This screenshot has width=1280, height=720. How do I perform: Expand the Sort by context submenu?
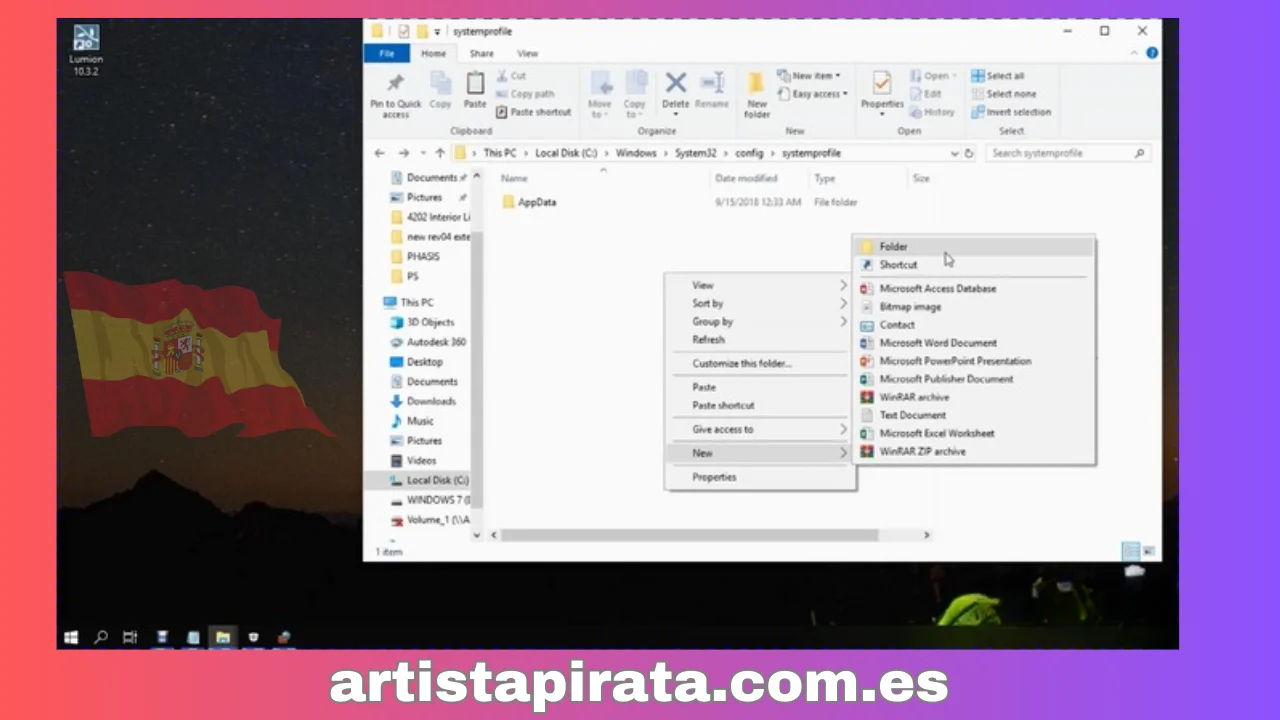point(760,303)
